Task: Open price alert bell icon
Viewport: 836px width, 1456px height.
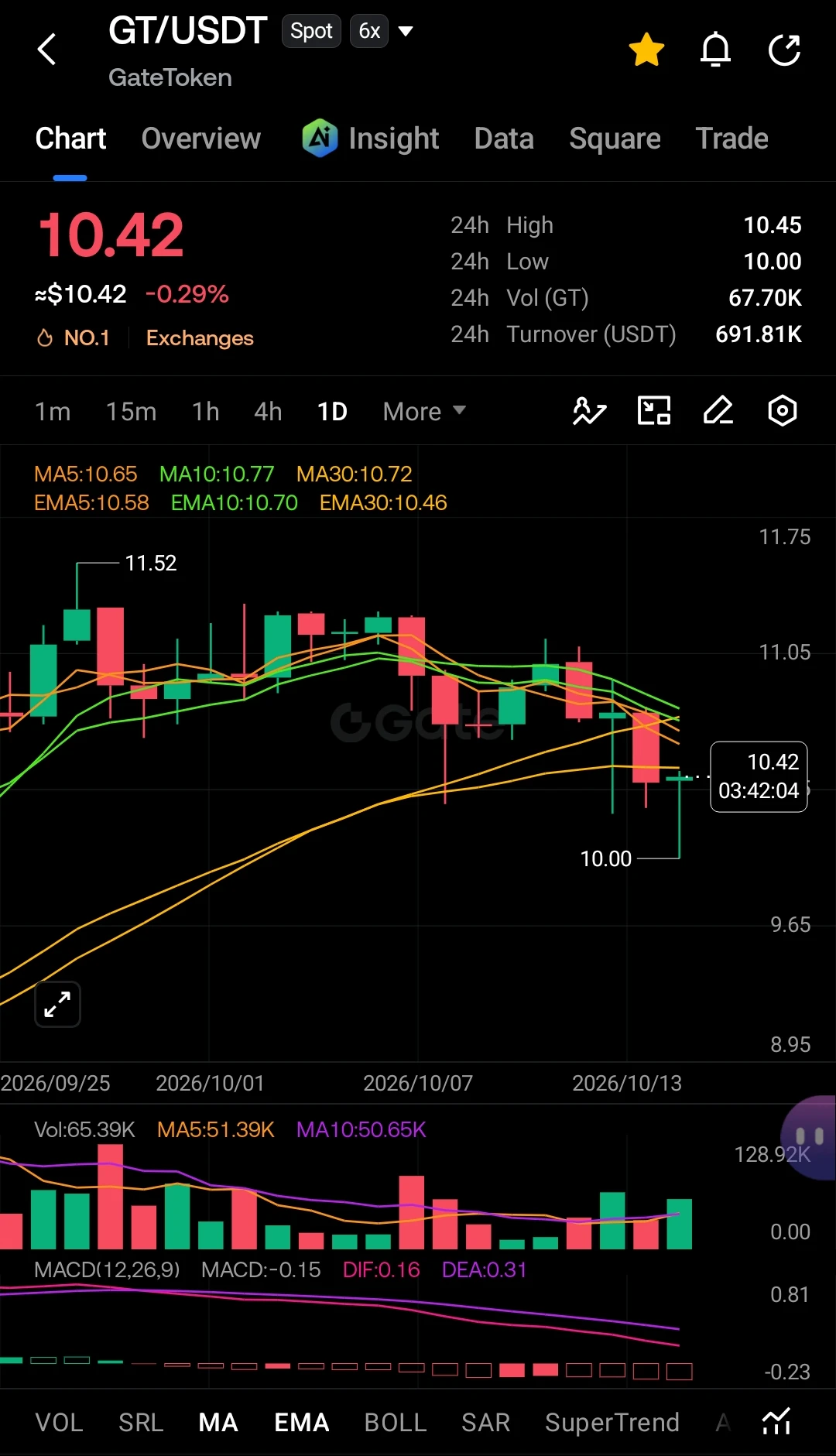Action: pos(715,50)
